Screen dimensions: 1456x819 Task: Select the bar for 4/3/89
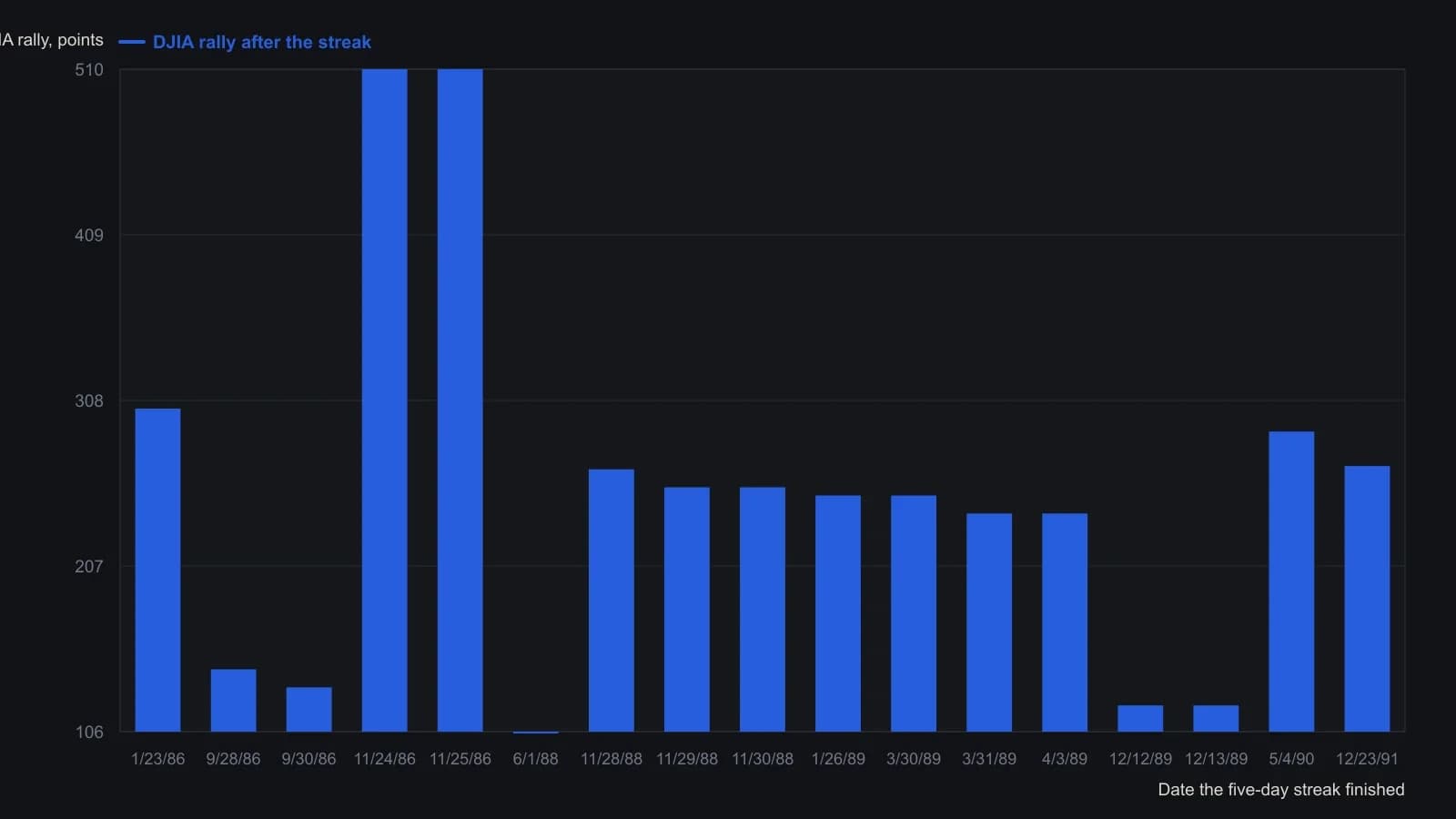pos(1064,622)
